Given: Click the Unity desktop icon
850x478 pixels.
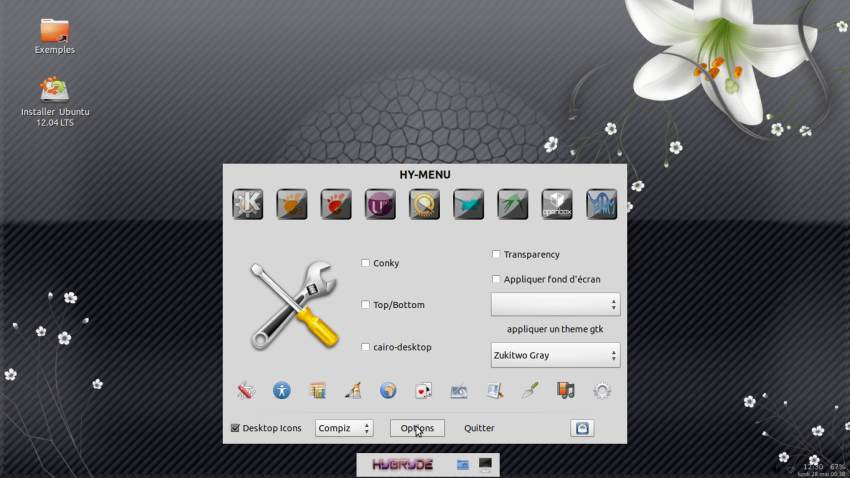Looking at the screenshot, I should 380,204.
